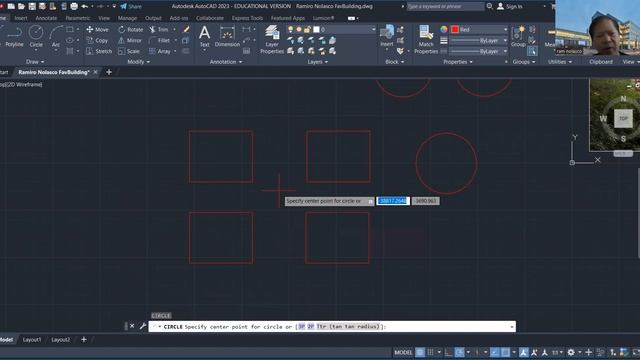Switch to the Layout1 tab
This screenshot has height=360, width=640.
(x=32, y=340)
